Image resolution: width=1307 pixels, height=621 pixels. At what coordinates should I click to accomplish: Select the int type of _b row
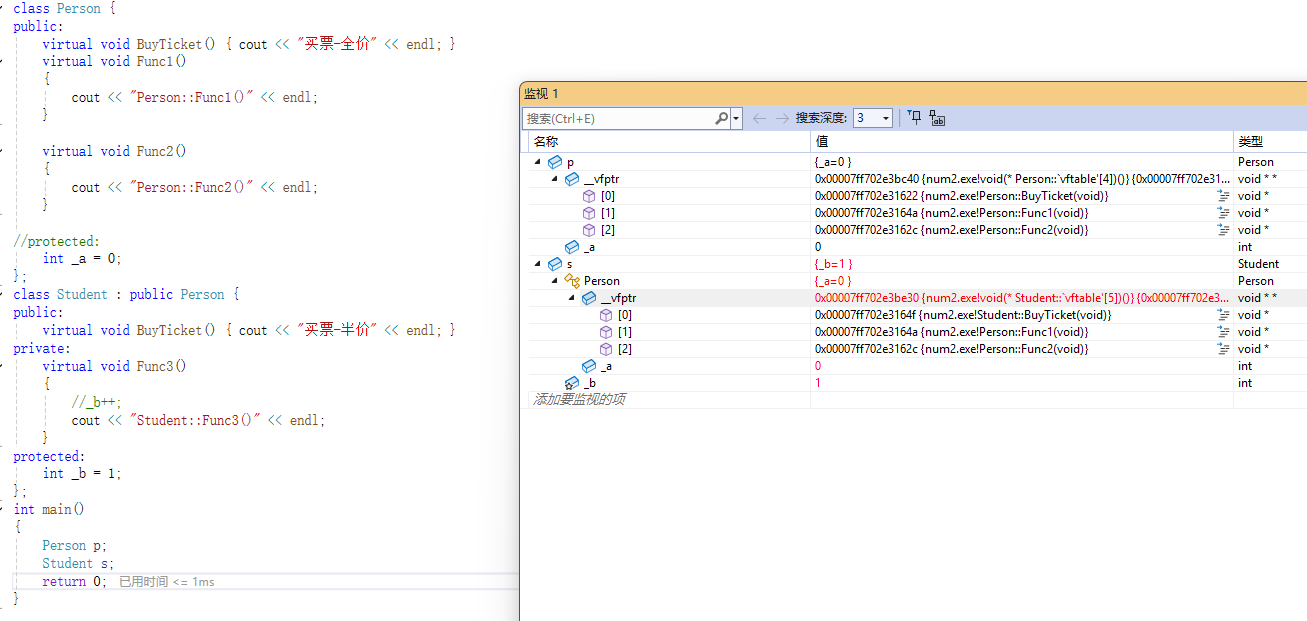pos(1245,383)
